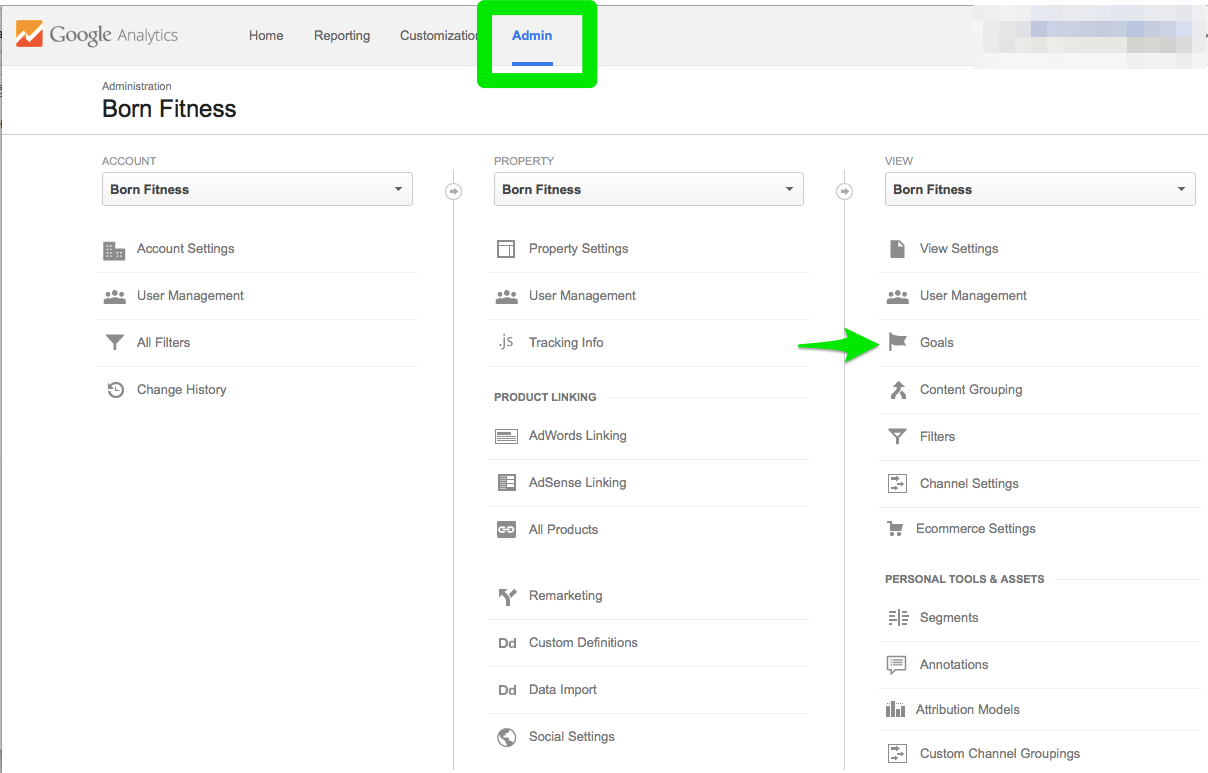Screen dimensions: 1208x773
Task: Open Content Grouping text link
Action: click(971, 390)
